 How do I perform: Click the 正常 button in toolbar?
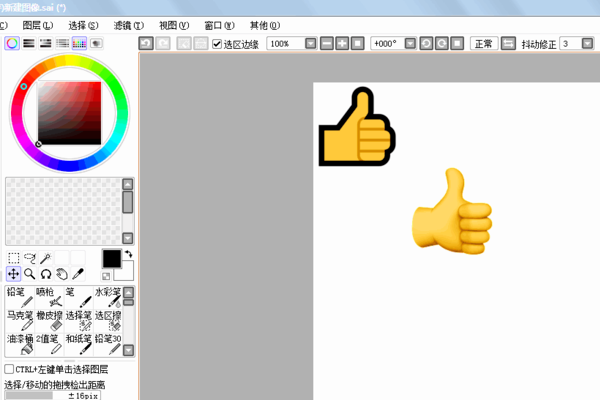(484, 44)
